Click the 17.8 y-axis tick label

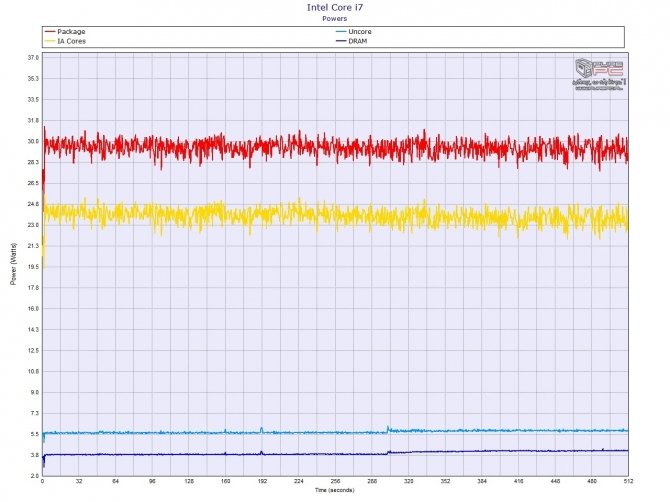click(33, 288)
